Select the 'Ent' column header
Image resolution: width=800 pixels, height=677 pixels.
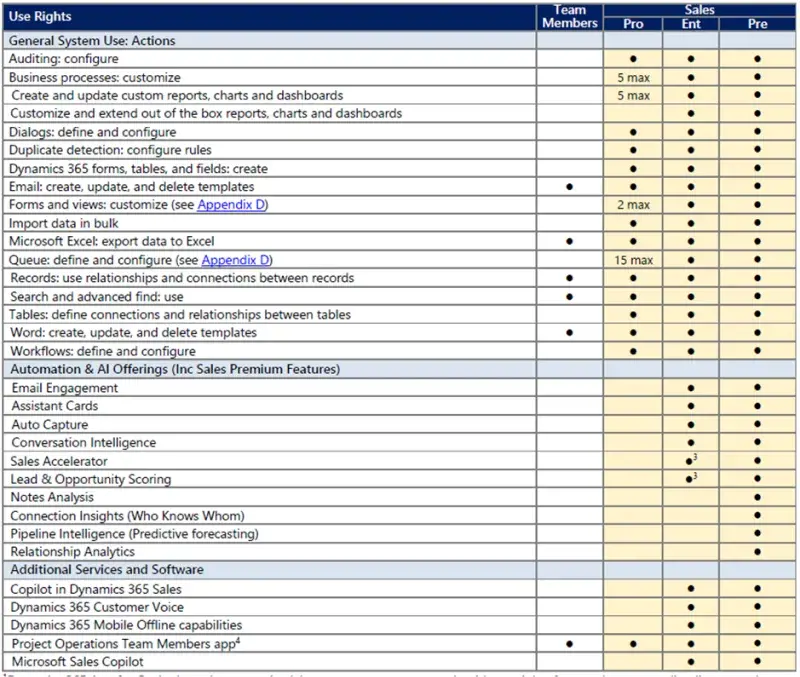pyautogui.click(x=691, y=24)
